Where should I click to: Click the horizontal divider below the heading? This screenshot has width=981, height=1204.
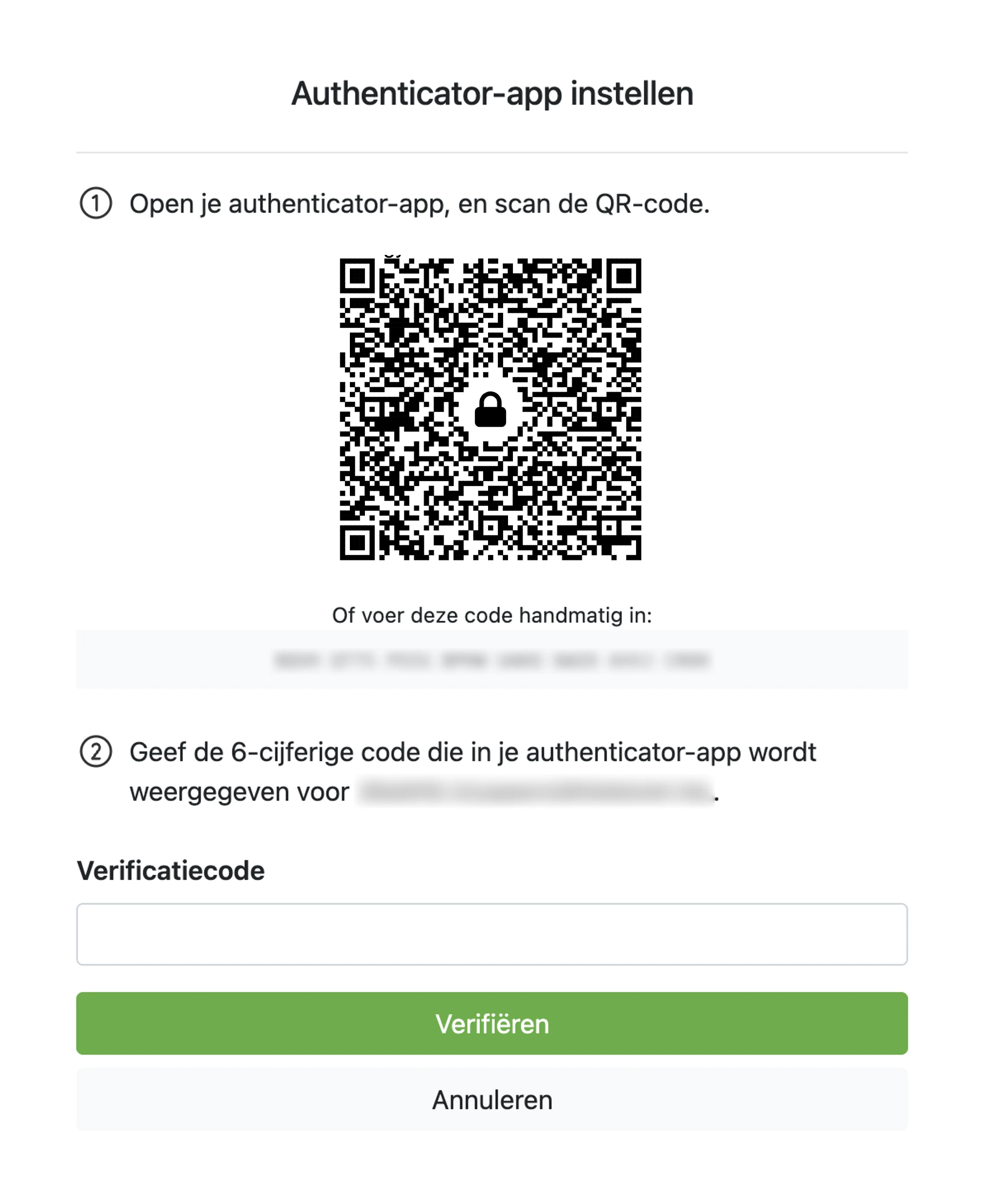[491, 152]
